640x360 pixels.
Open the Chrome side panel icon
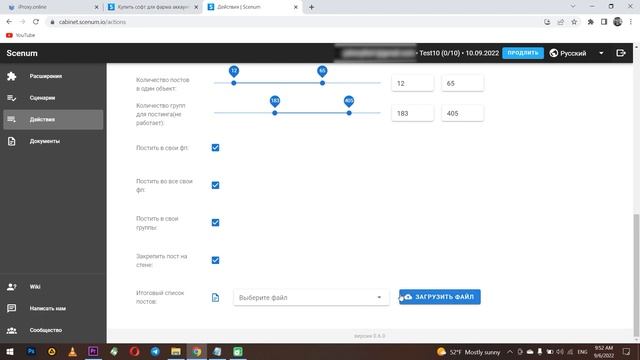point(604,22)
